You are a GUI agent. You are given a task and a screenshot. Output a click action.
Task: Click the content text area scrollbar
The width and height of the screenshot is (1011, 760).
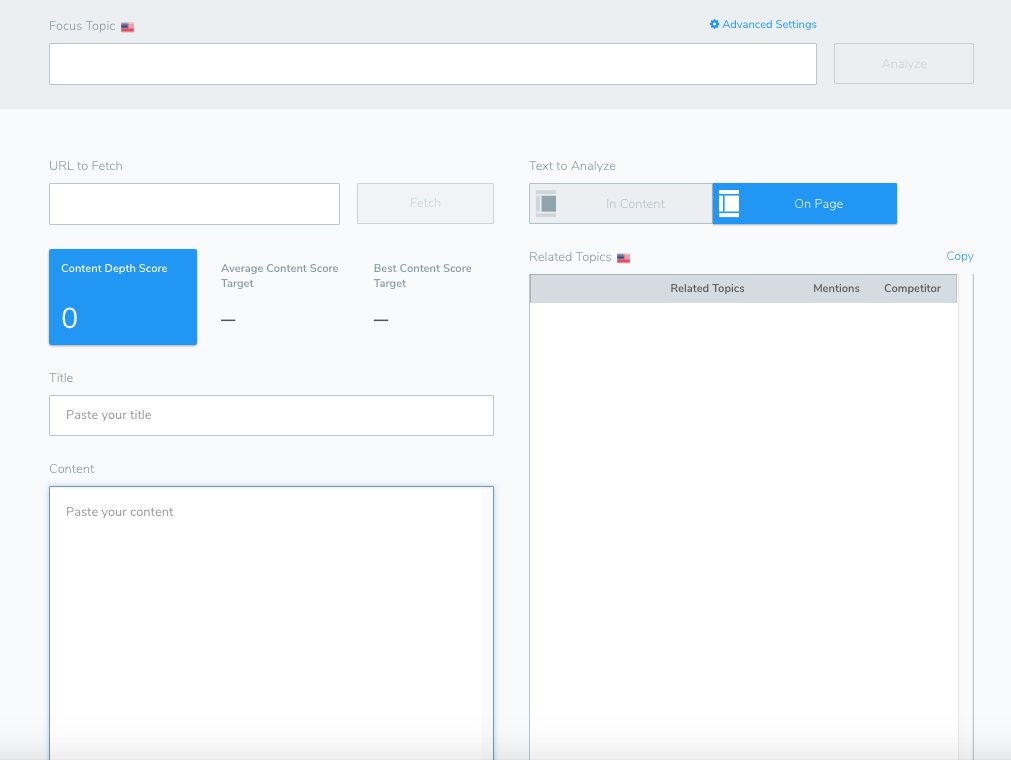point(487,623)
